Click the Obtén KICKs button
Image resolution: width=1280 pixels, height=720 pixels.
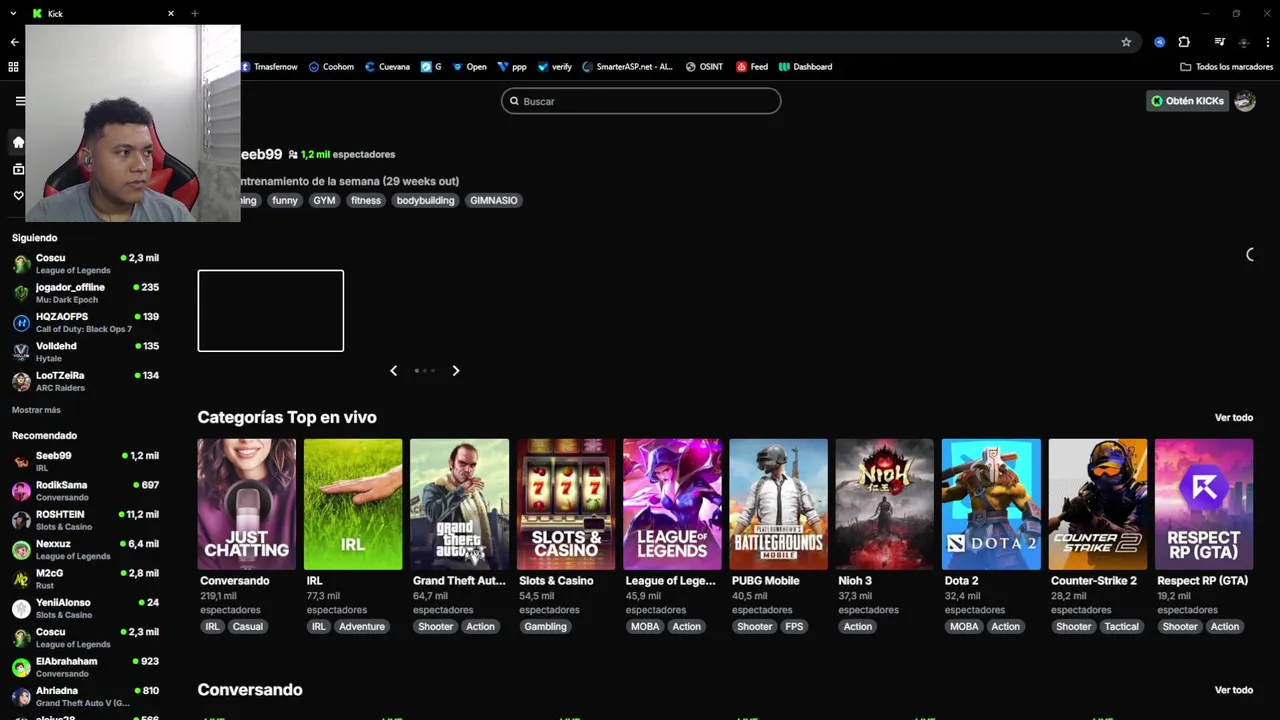pyautogui.click(x=1187, y=101)
